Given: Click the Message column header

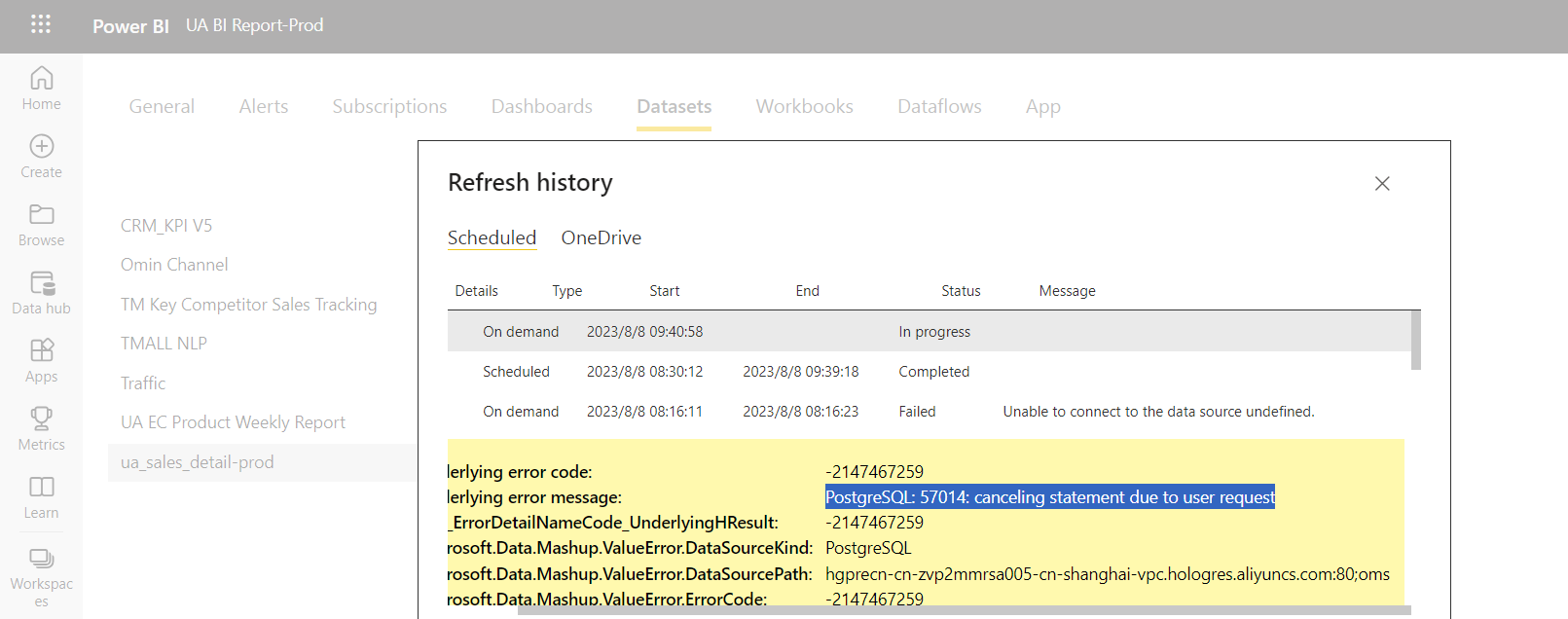Looking at the screenshot, I should coord(1067,291).
